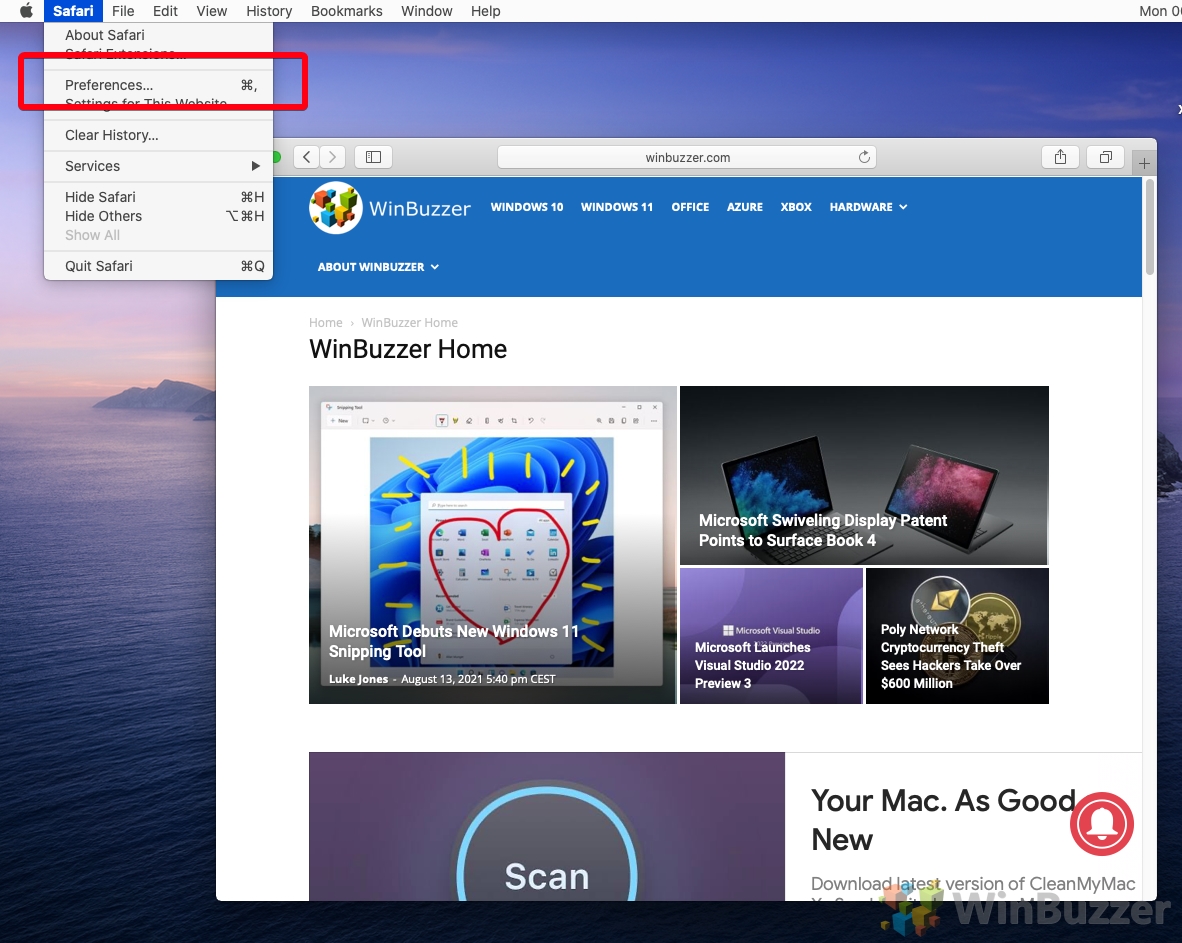This screenshot has width=1182, height=943.
Task: Go forward with Safari's forward arrow
Action: click(332, 157)
